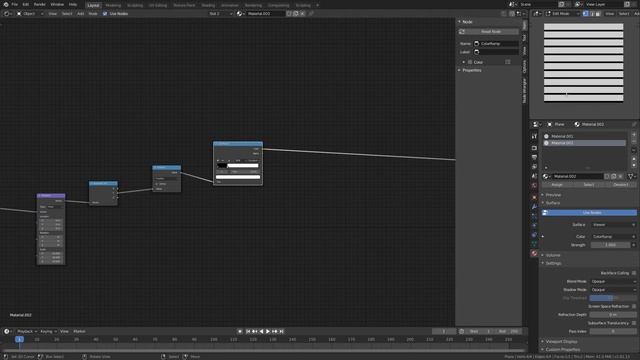Click the Reset Node button

click(x=489, y=32)
